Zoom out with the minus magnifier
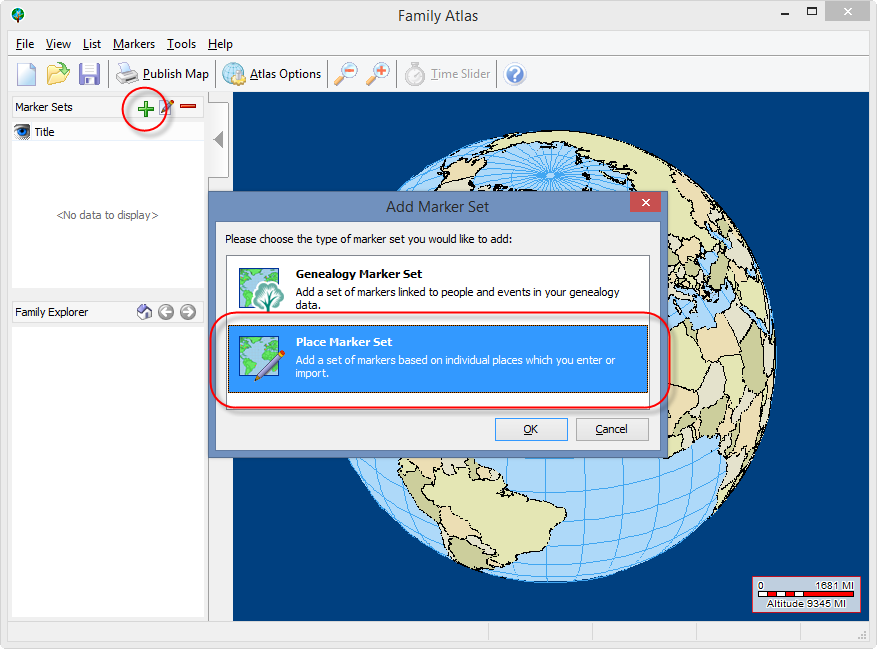Image resolution: width=877 pixels, height=649 pixels. click(346, 74)
